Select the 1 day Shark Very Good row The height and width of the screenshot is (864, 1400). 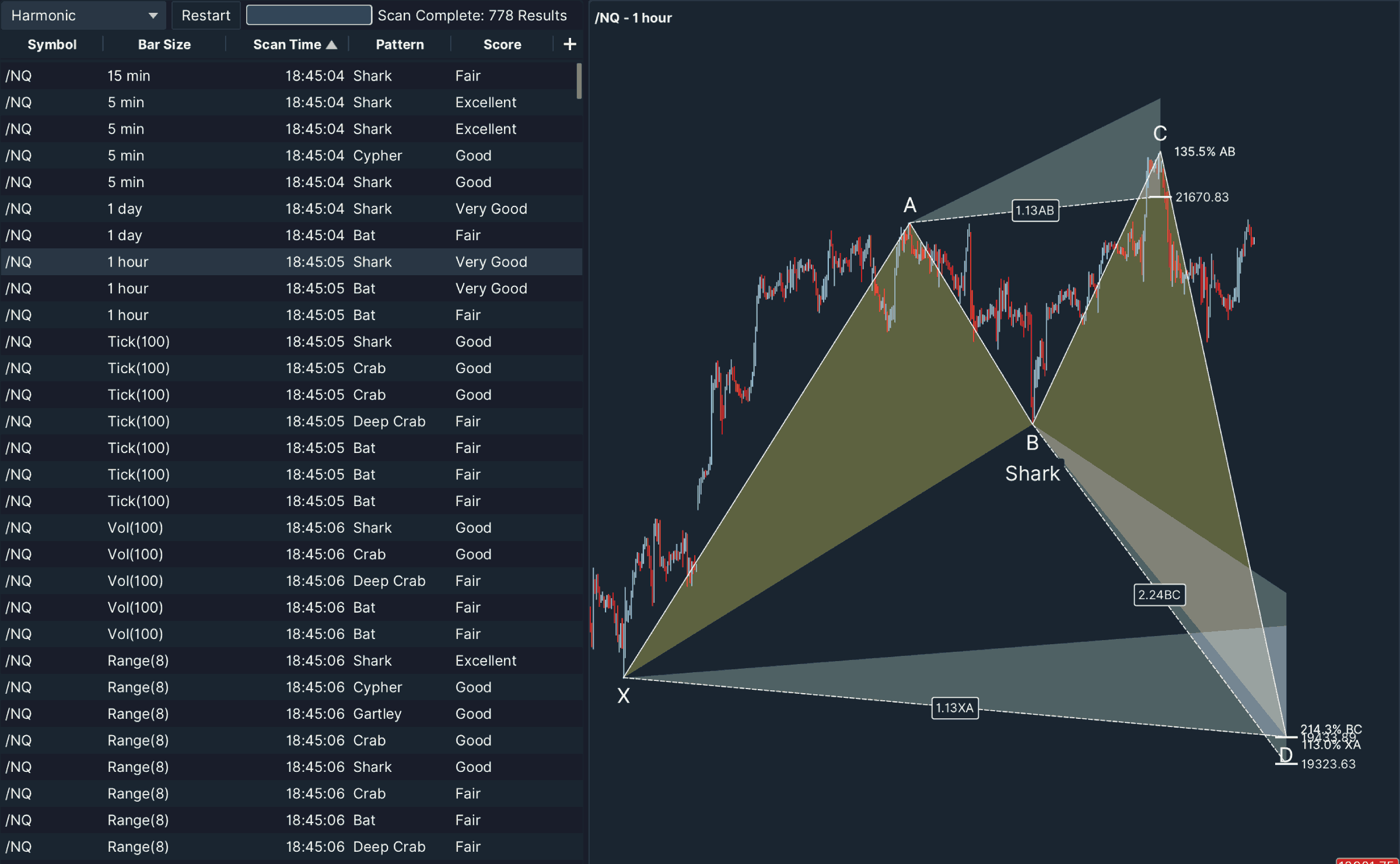point(290,209)
